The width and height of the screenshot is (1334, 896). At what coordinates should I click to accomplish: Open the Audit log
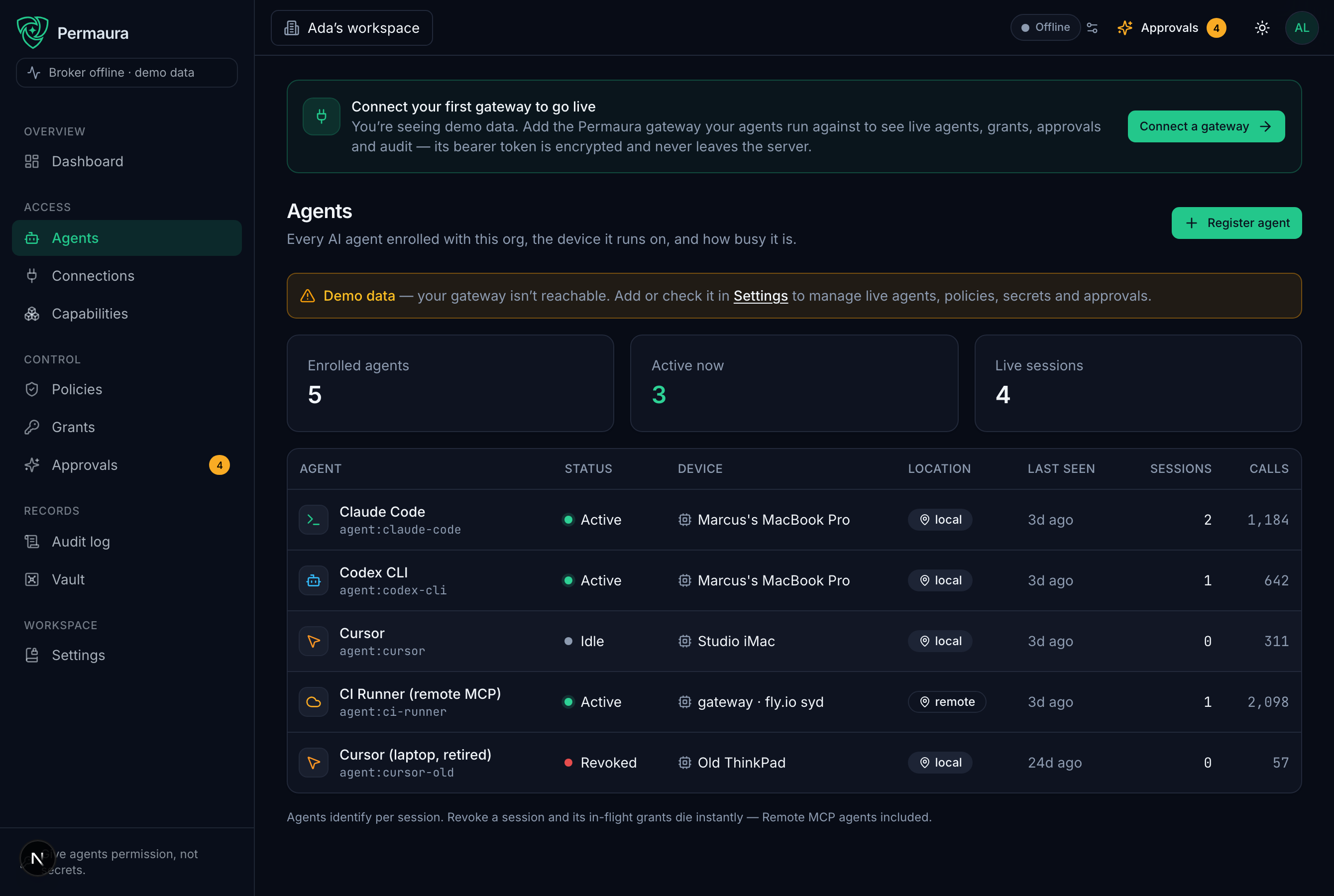click(x=127, y=542)
